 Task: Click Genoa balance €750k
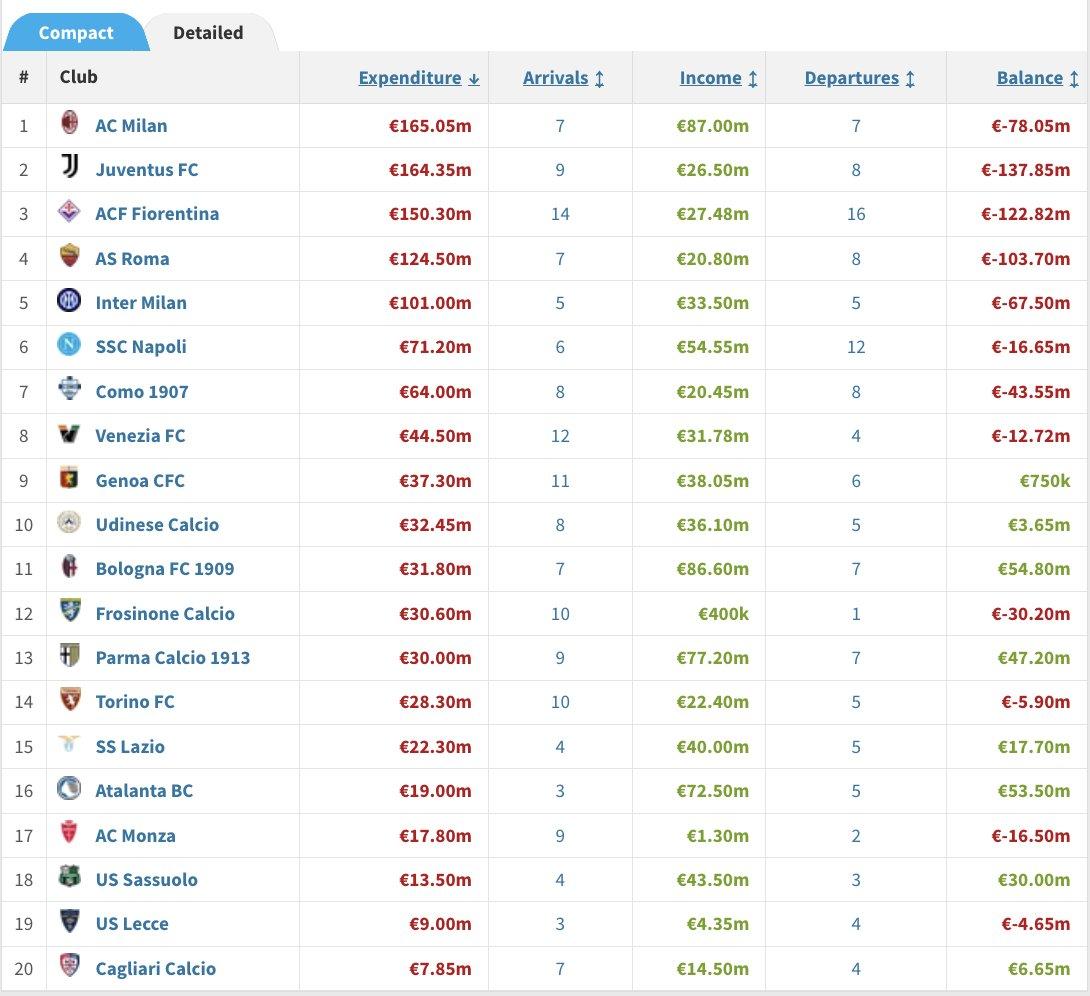point(1045,480)
